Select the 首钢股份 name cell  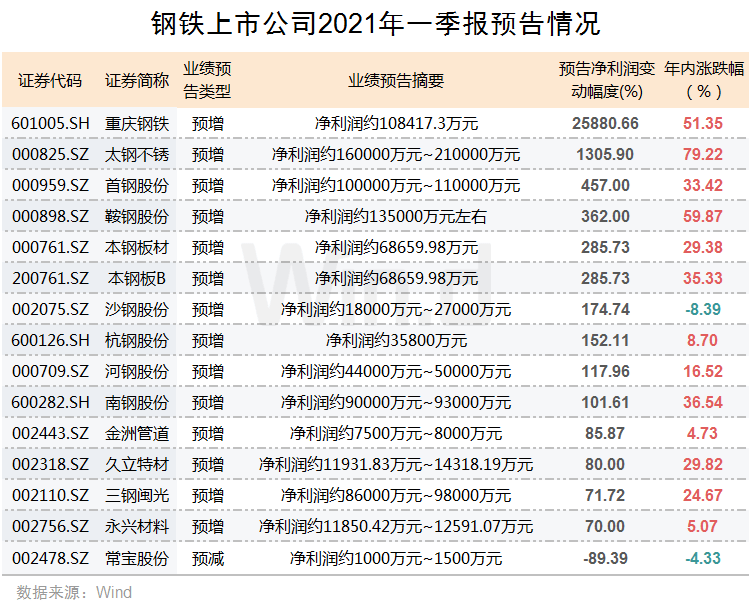pos(137,186)
